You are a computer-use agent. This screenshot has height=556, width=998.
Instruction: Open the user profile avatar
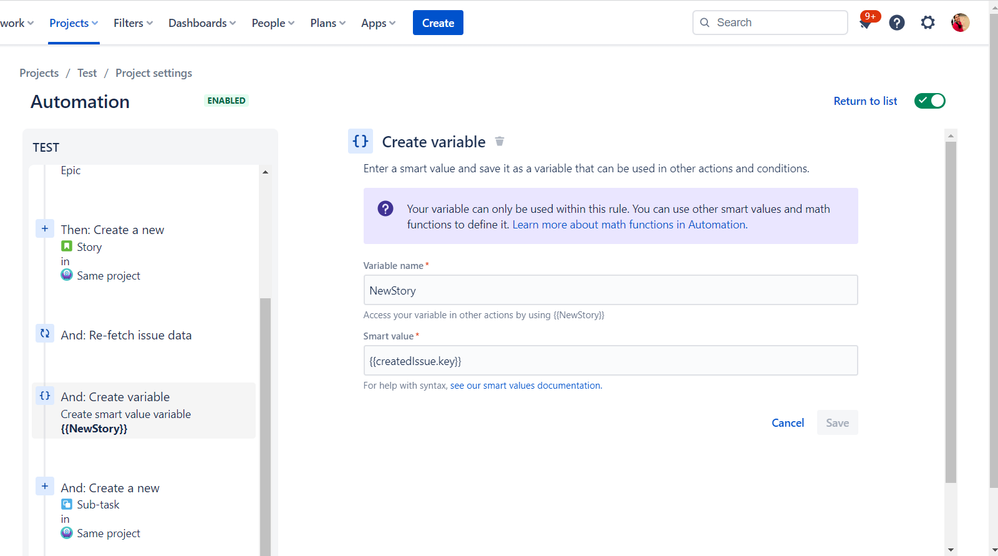pos(960,23)
